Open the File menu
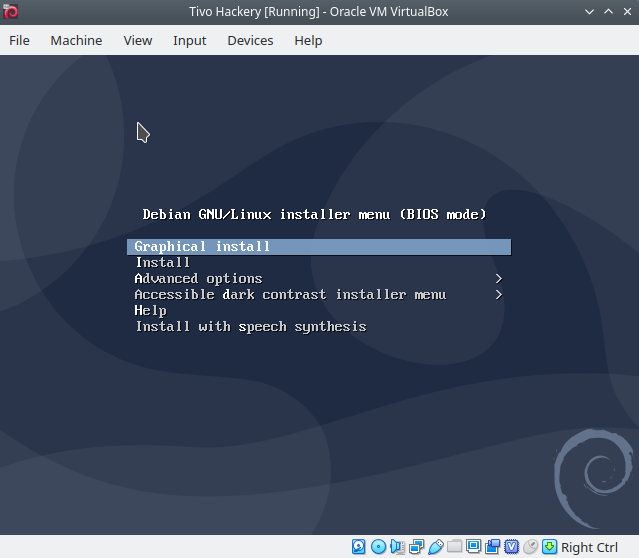This screenshot has height=558, width=639. point(19,40)
